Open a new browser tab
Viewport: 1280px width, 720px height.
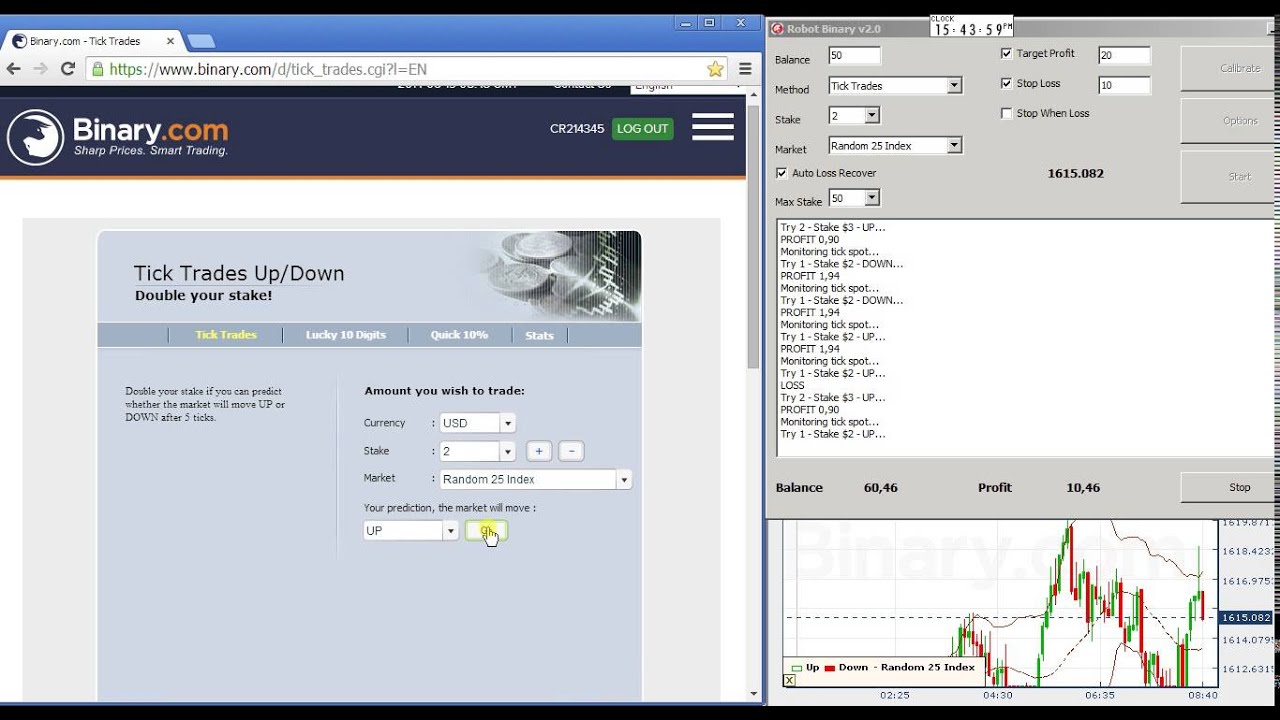click(x=200, y=41)
